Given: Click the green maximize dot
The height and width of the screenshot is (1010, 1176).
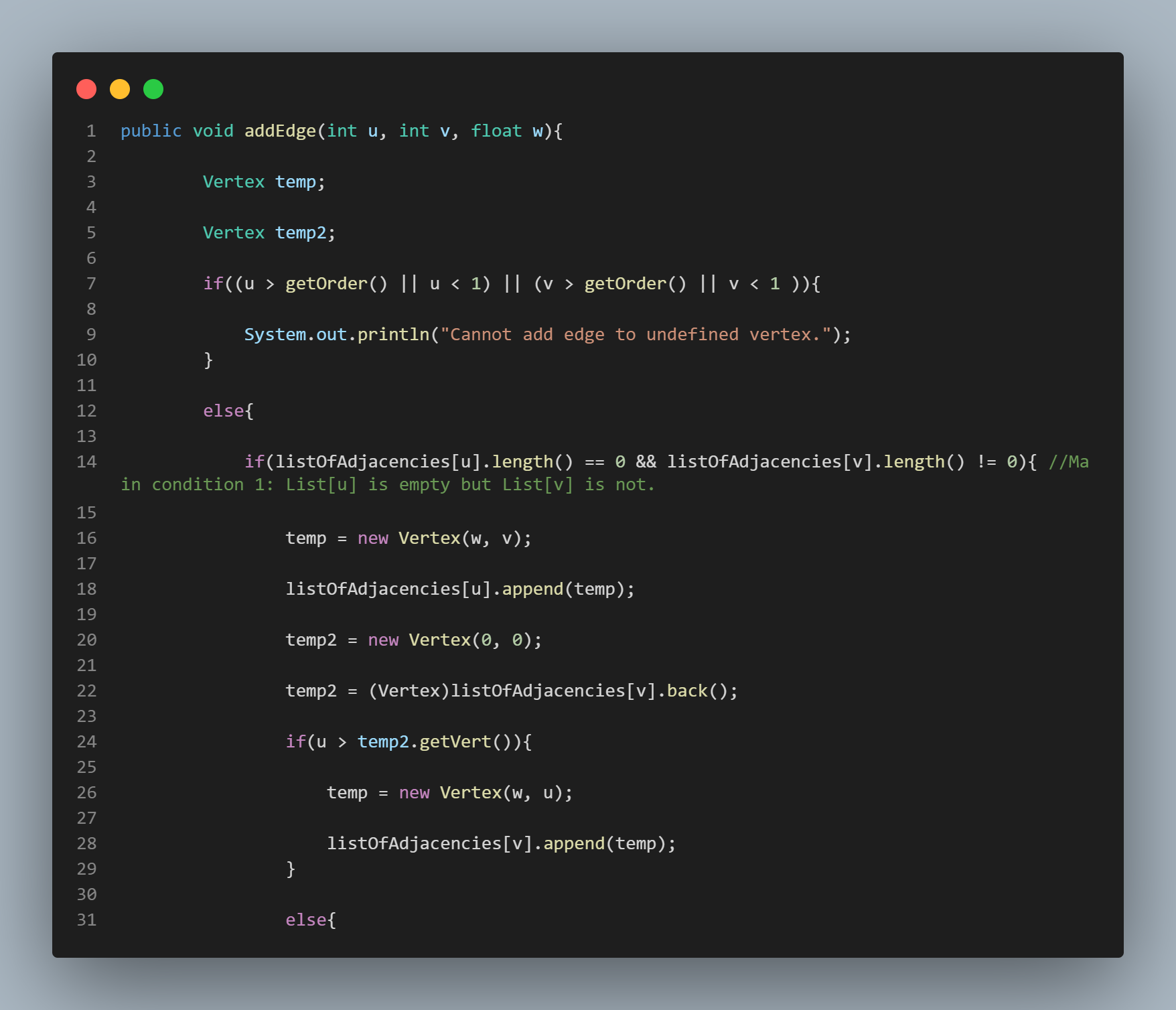Looking at the screenshot, I should pos(153,89).
